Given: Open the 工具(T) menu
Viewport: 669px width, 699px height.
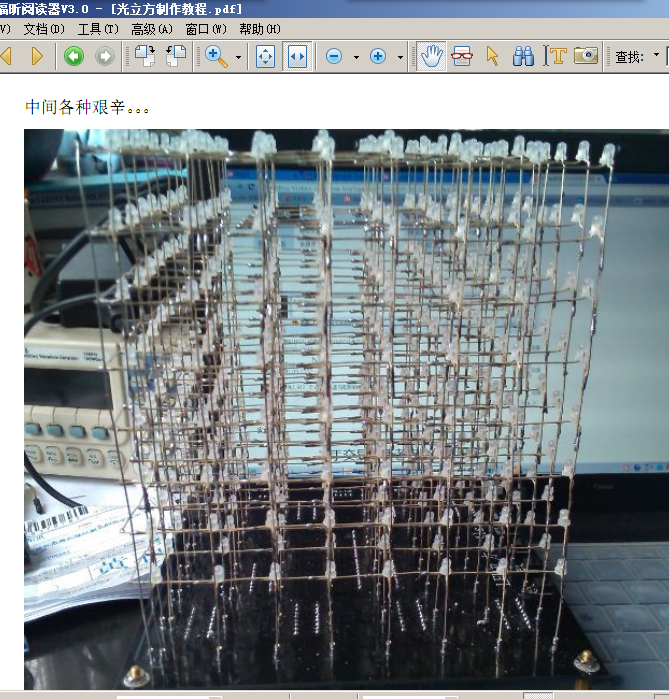Looking at the screenshot, I should tap(98, 29).
